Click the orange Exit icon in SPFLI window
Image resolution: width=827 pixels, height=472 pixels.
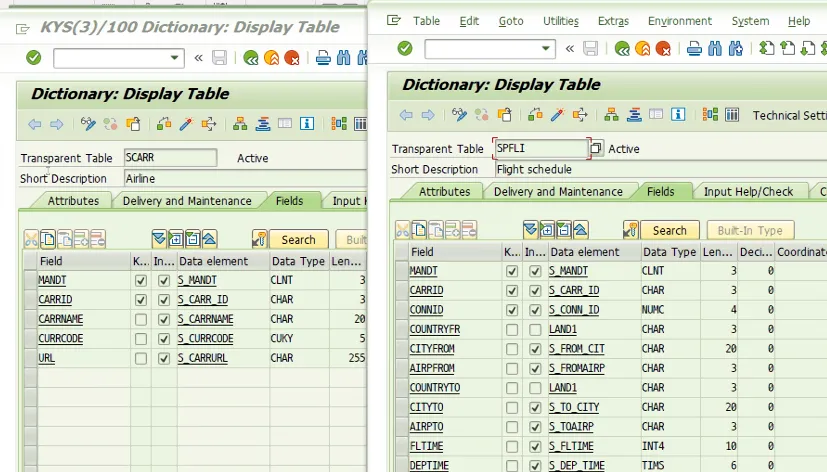point(642,49)
